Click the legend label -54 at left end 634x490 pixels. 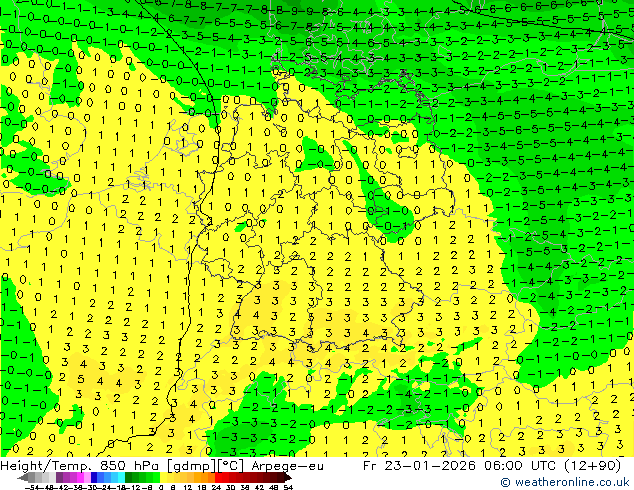[x=32, y=487]
